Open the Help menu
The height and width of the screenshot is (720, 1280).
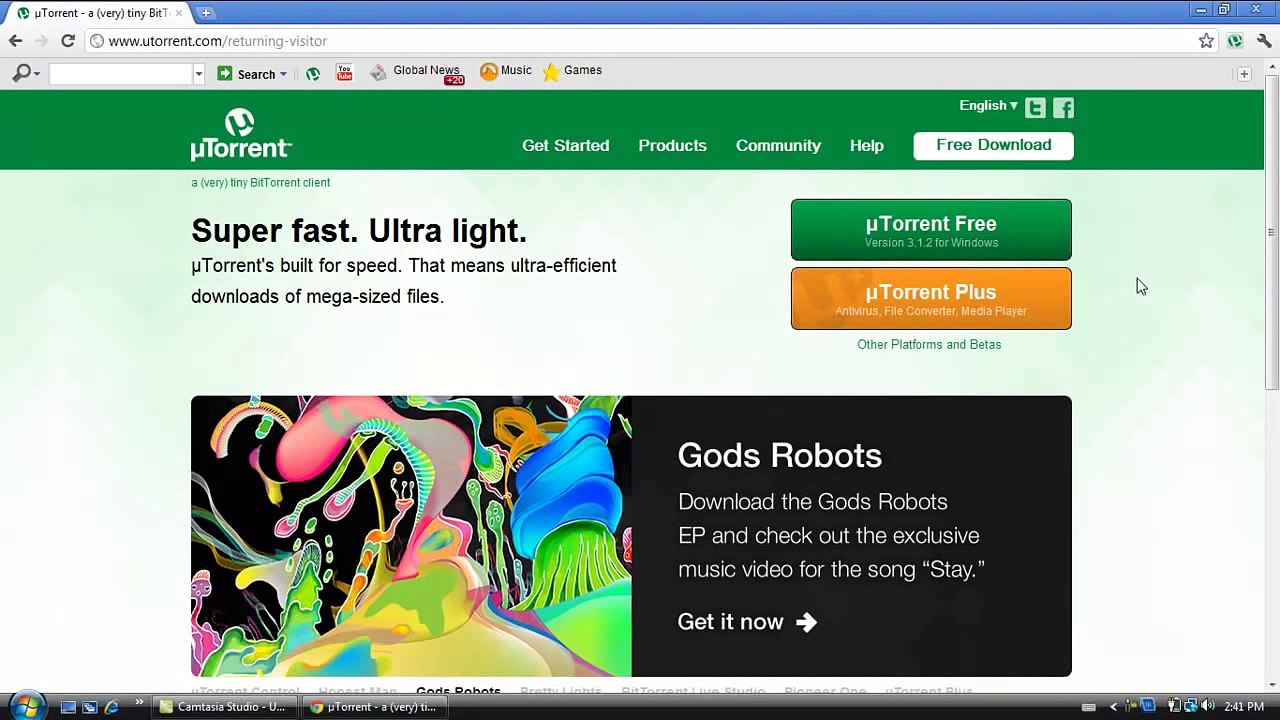click(x=867, y=146)
